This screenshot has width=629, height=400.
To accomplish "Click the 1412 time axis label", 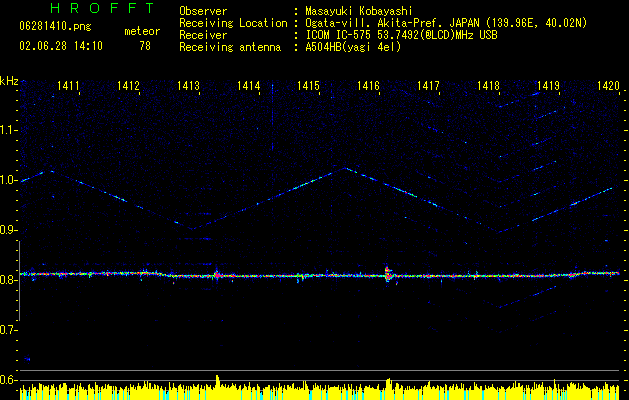I will tap(128, 85).
